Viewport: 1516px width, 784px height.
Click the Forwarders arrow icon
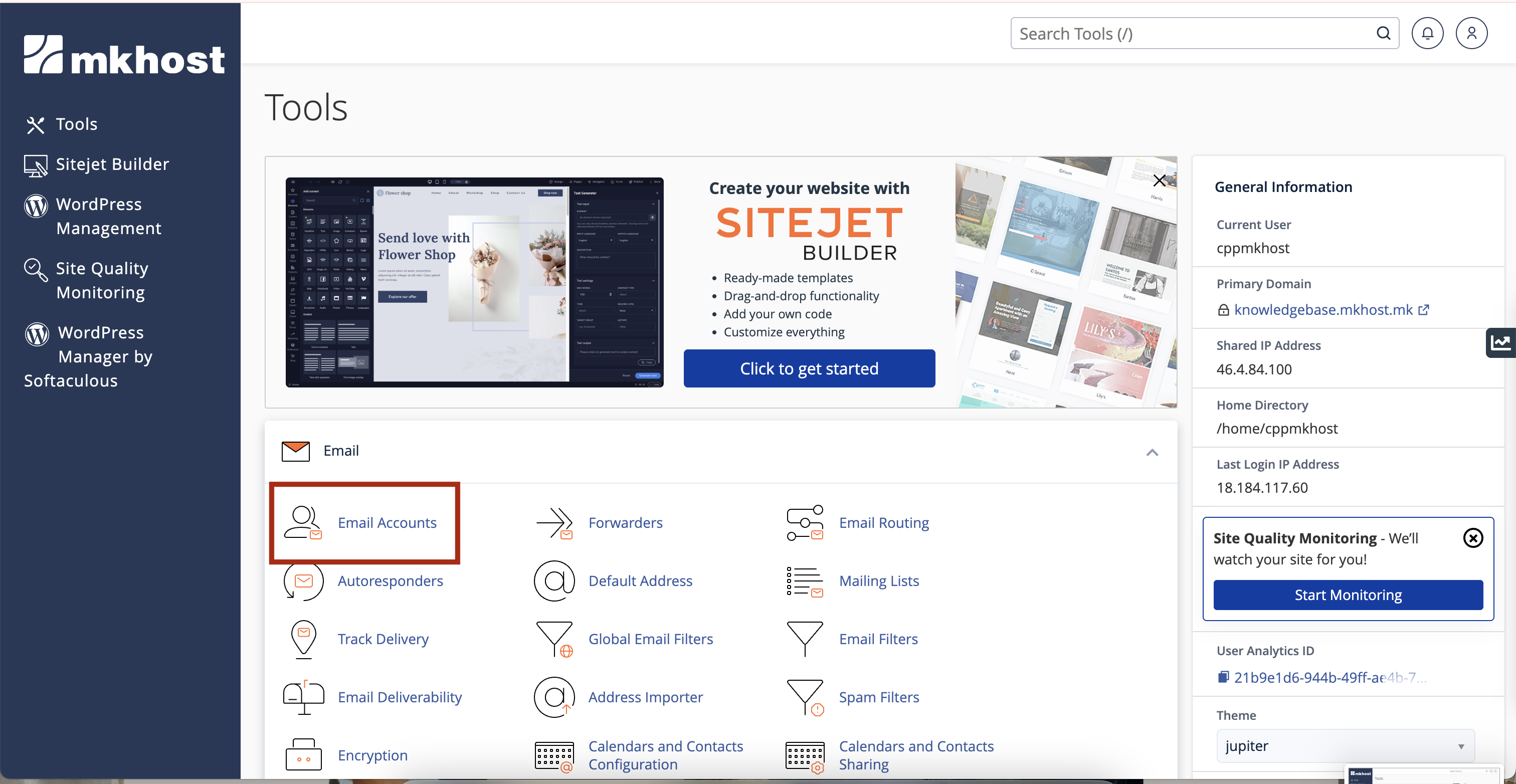(554, 523)
